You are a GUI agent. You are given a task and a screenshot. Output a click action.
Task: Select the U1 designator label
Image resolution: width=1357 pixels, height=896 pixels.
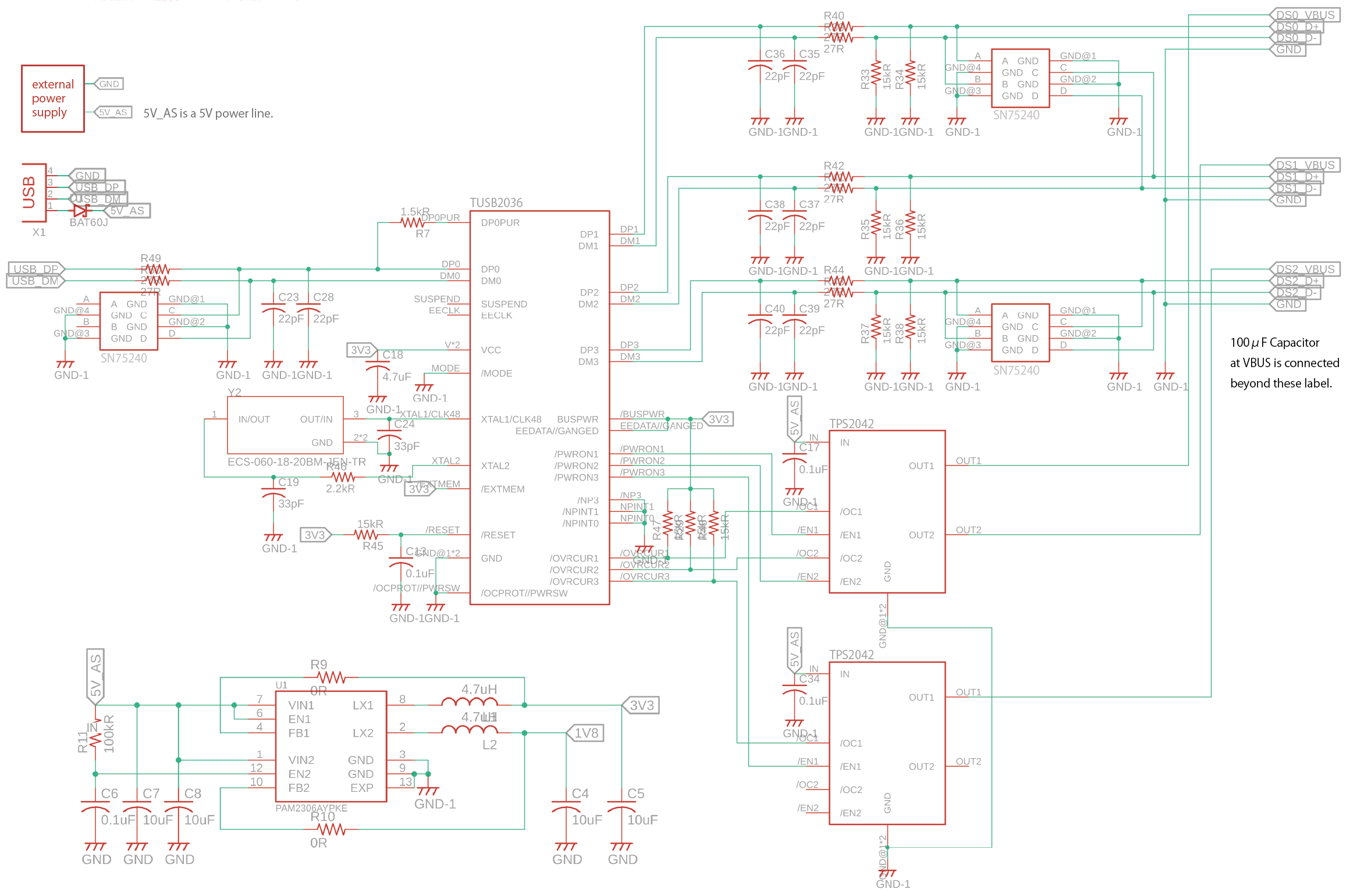[x=282, y=685]
